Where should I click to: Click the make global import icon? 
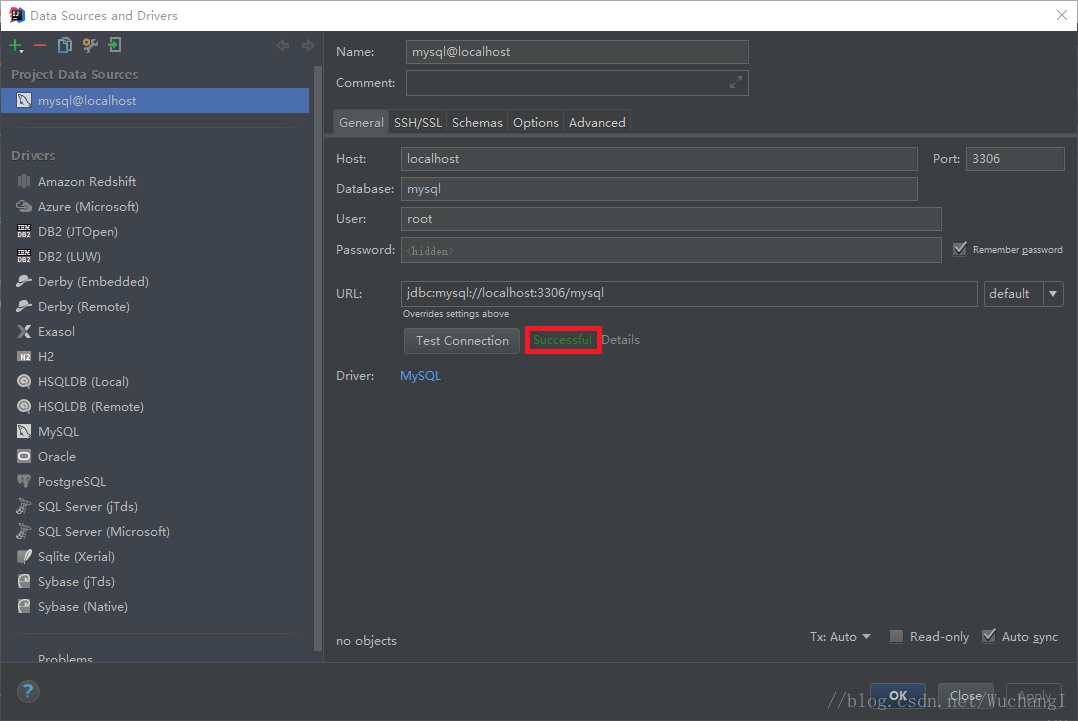point(115,45)
